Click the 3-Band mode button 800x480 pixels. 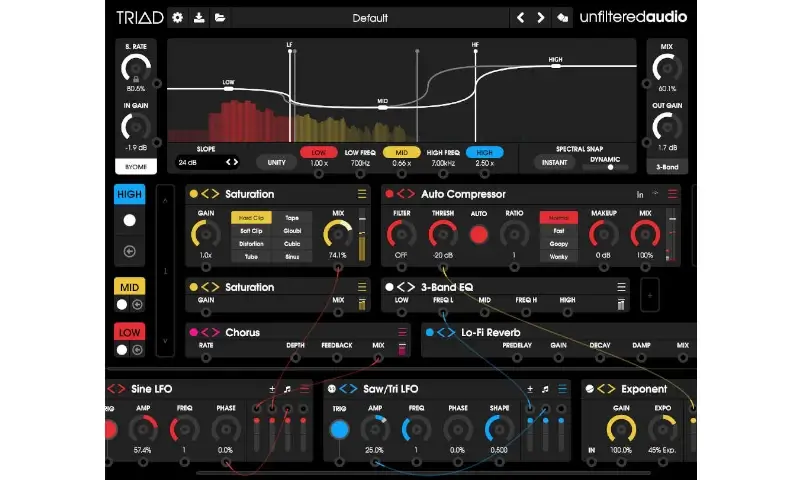click(667, 167)
